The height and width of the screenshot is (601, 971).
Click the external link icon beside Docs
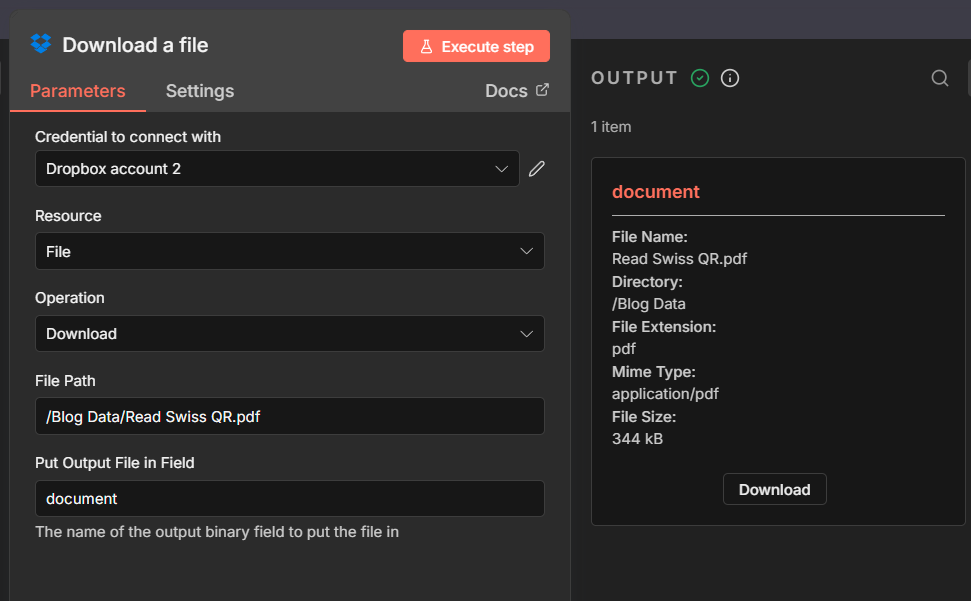coord(543,89)
